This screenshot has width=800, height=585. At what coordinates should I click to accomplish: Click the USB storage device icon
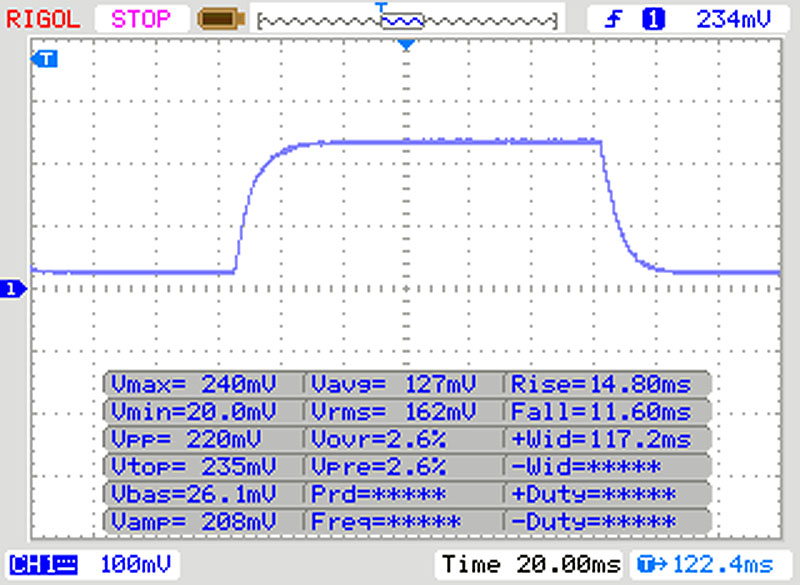click(x=220, y=18)
